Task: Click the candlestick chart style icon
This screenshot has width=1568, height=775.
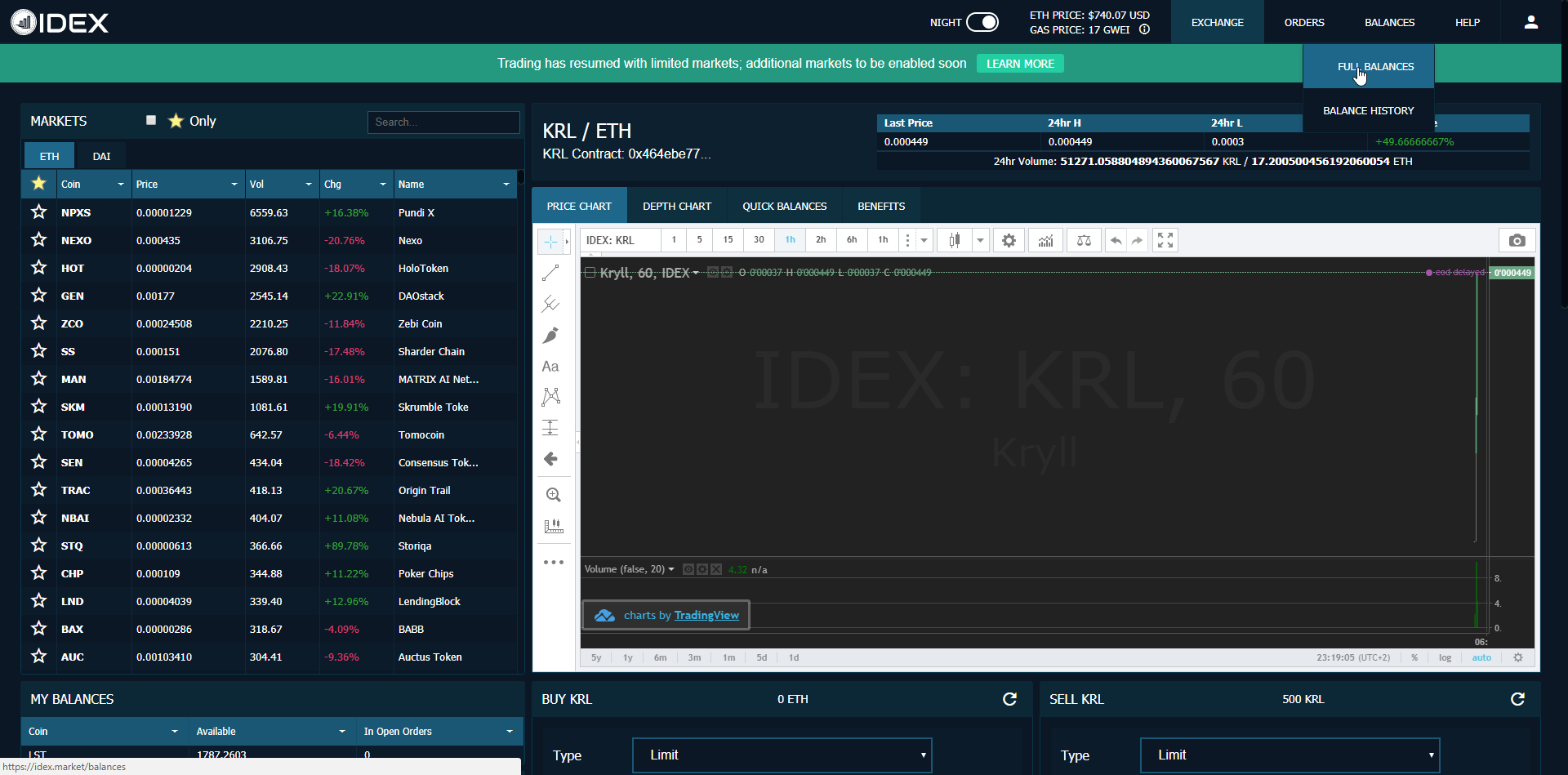Action: click(x=954, y=240)
